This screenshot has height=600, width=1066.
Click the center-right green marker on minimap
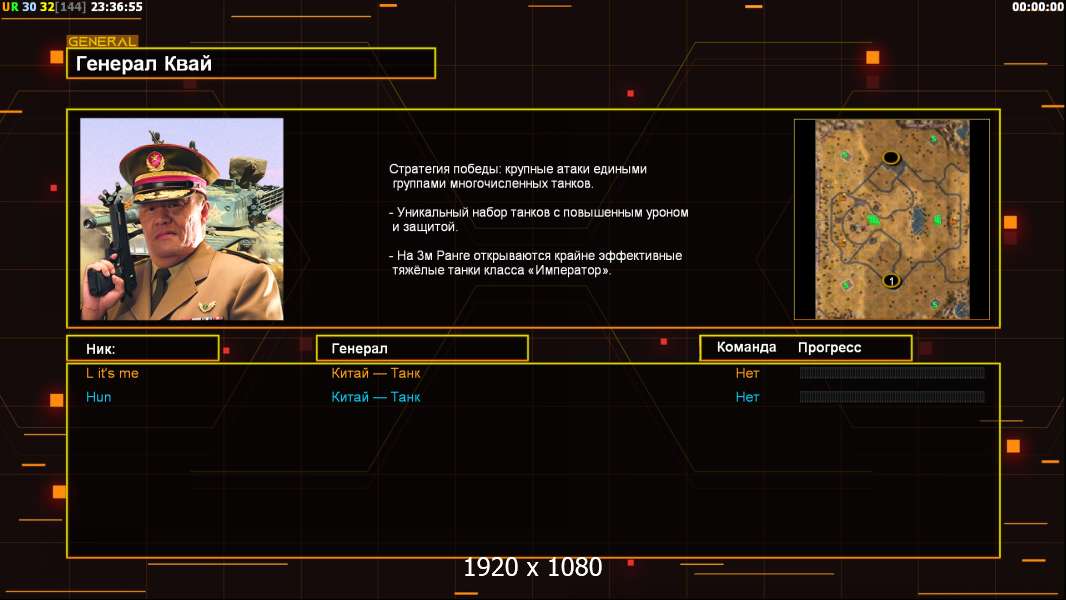click(x=938, y=219)
